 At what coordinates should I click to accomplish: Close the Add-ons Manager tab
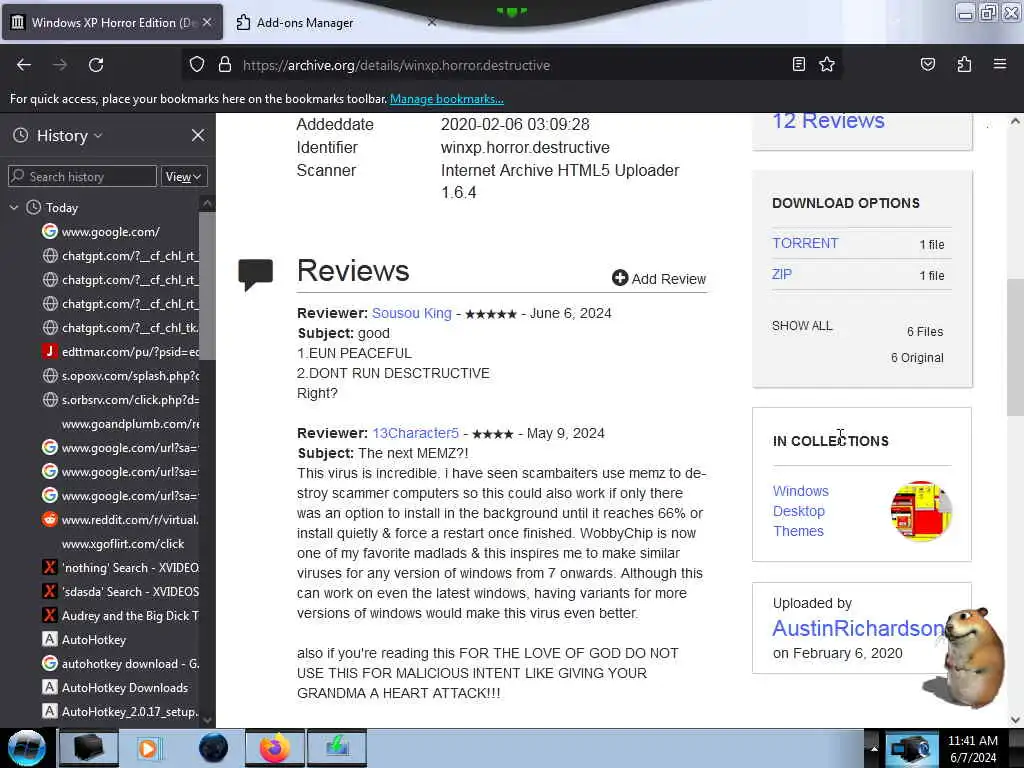point(432,22)
